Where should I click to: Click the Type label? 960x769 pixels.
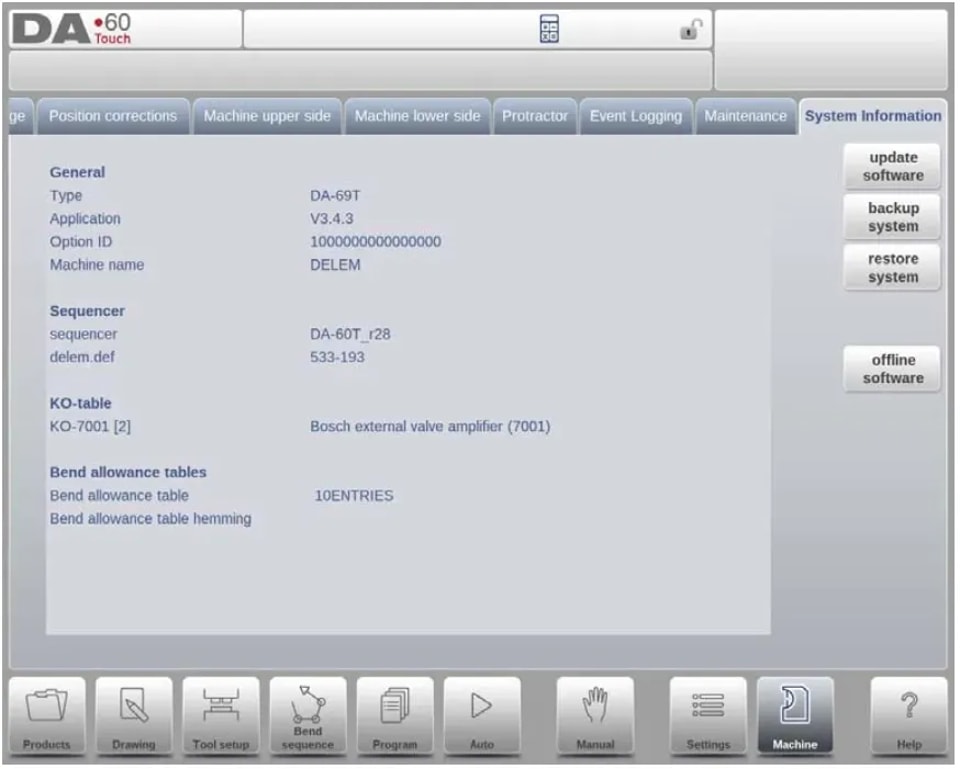click(x=66, y=196)
